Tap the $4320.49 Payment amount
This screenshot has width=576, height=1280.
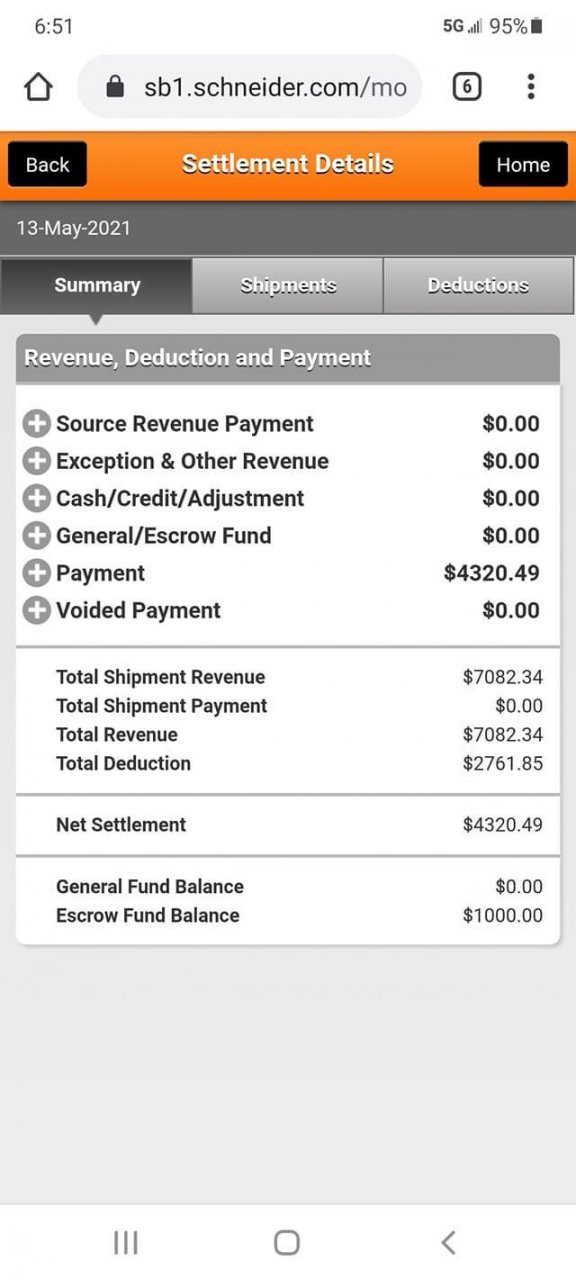coord(492,573)
